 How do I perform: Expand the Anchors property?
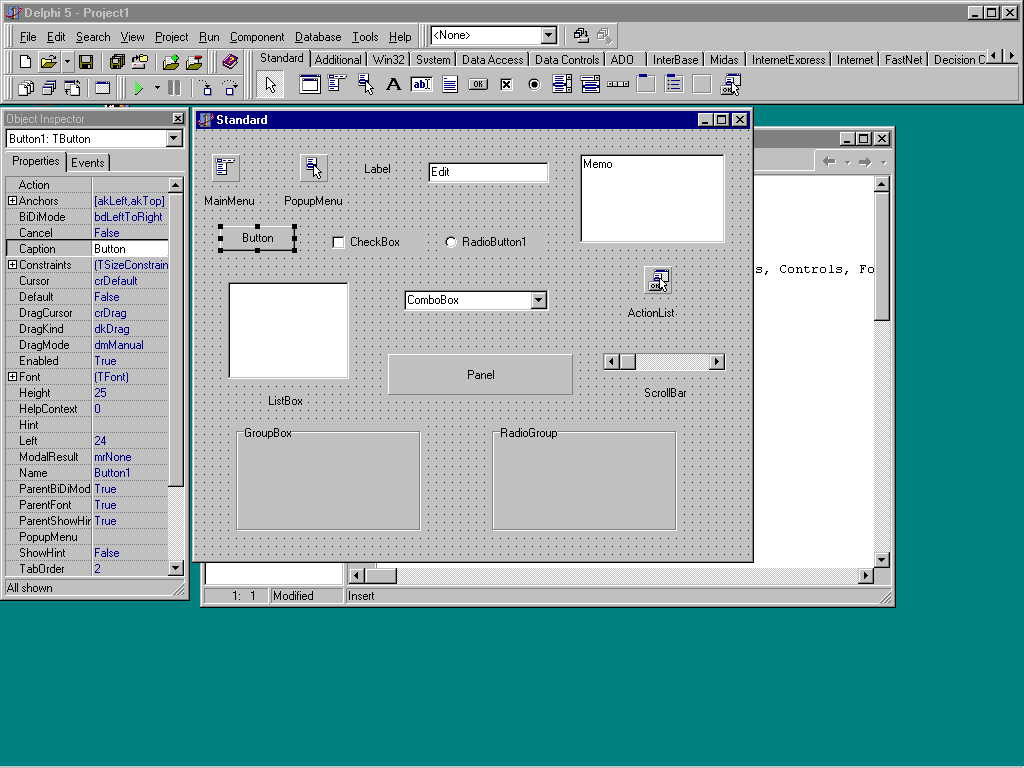tap(12, 200)
